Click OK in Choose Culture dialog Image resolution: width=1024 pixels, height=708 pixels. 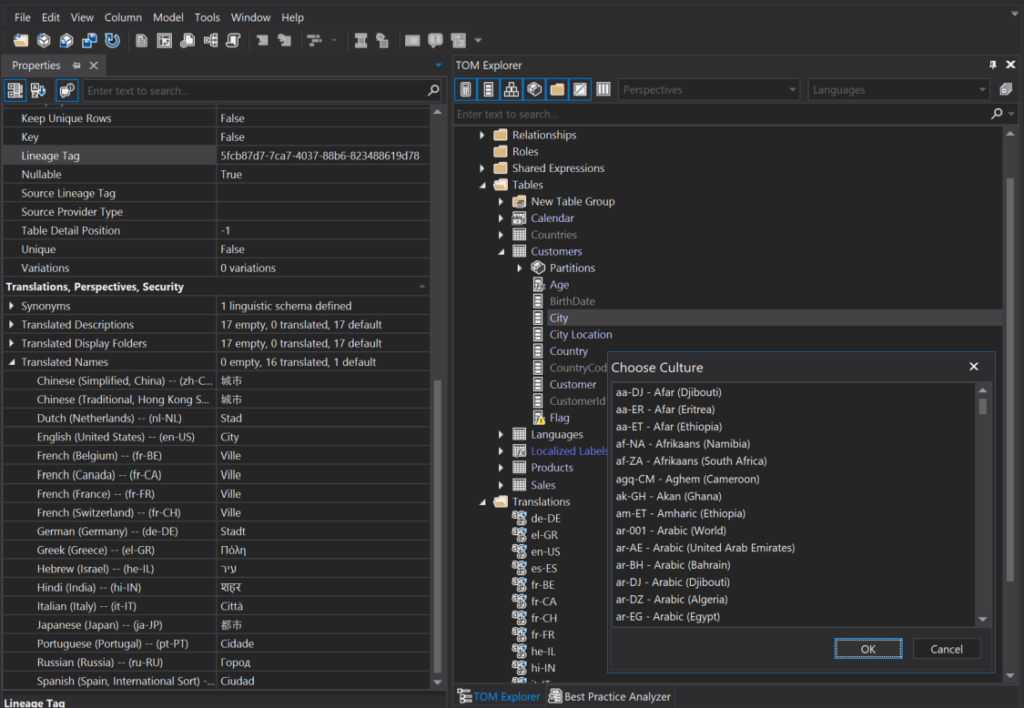[868, 649]
